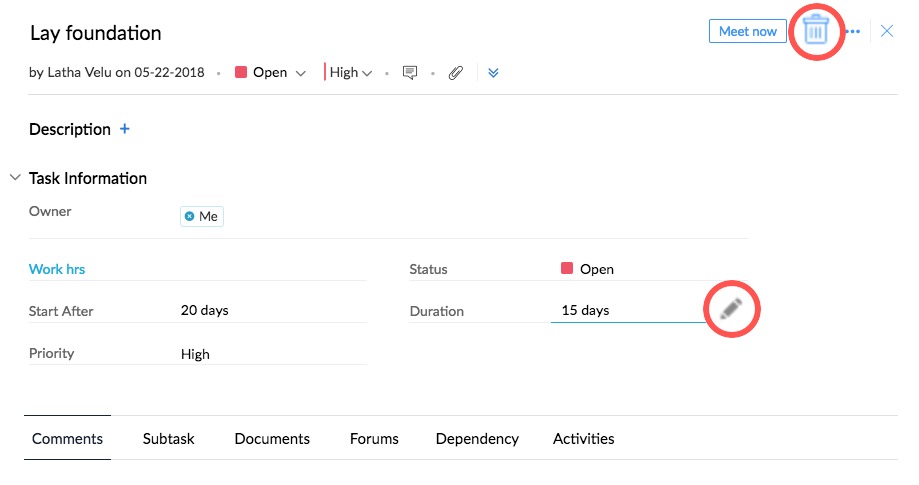Click the 20 days Start After value
Viewport: 919px width, 485px height.
[x=205, y=310]
